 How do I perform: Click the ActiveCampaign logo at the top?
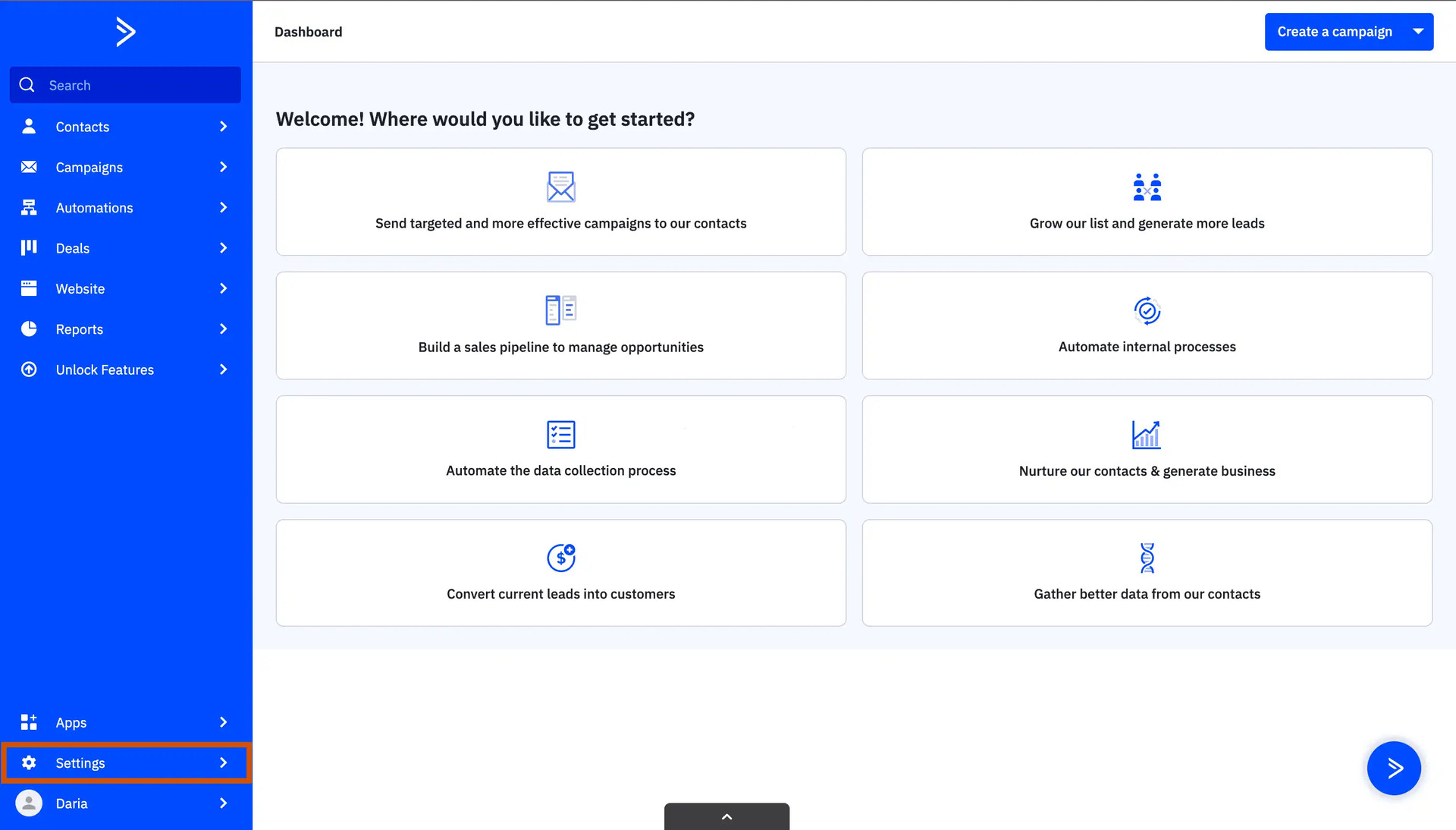[126, 31]
